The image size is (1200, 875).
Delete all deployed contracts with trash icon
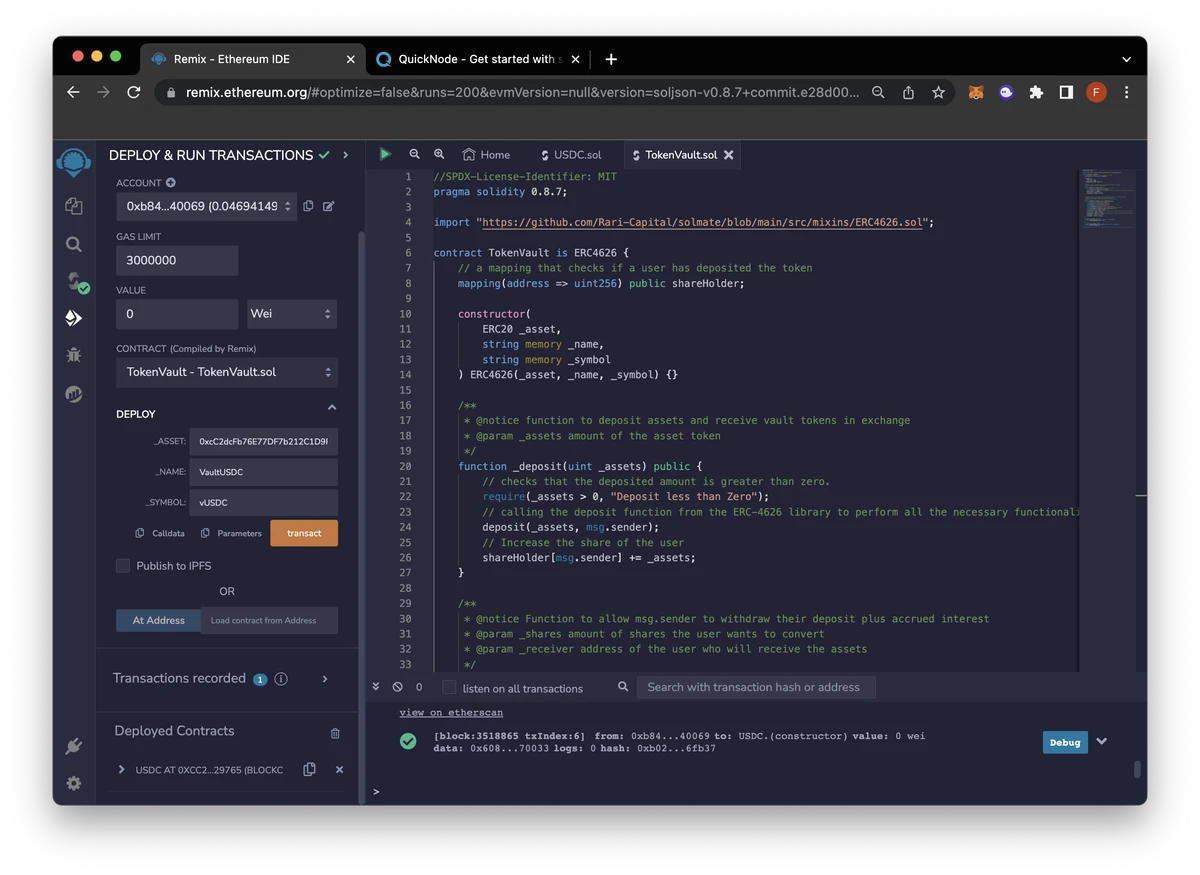335,733
